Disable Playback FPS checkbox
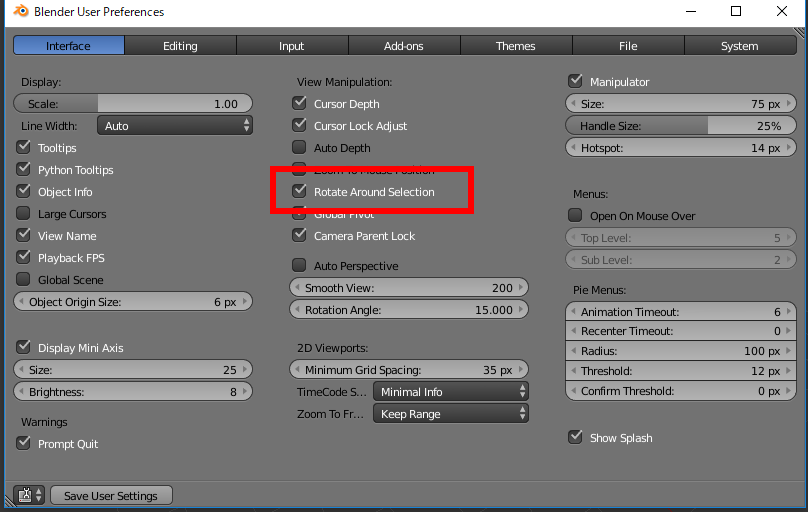This screenshot has height=512, width=808. [24, 257]
